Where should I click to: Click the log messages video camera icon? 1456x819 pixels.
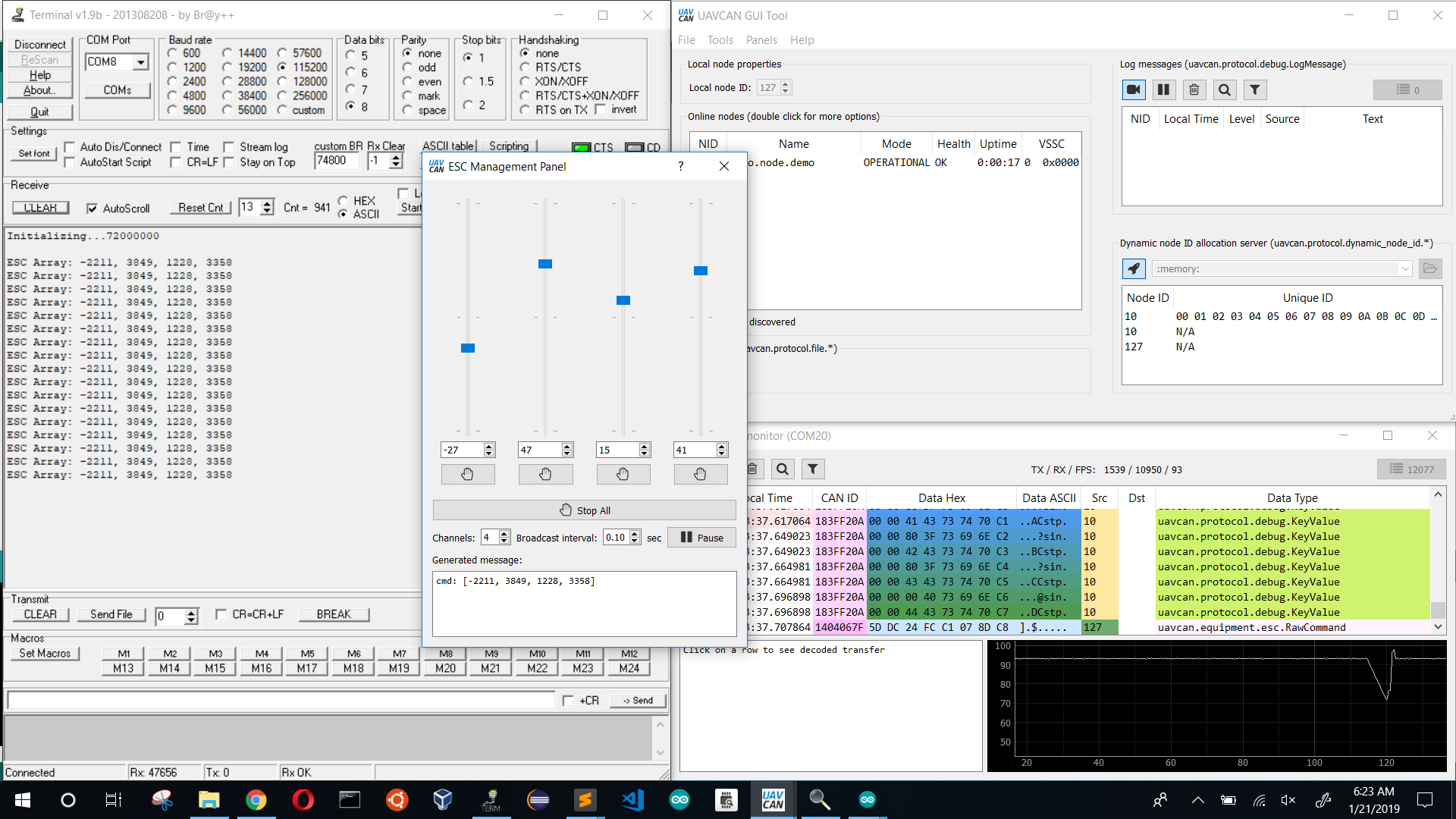(x=1133, y=89)
